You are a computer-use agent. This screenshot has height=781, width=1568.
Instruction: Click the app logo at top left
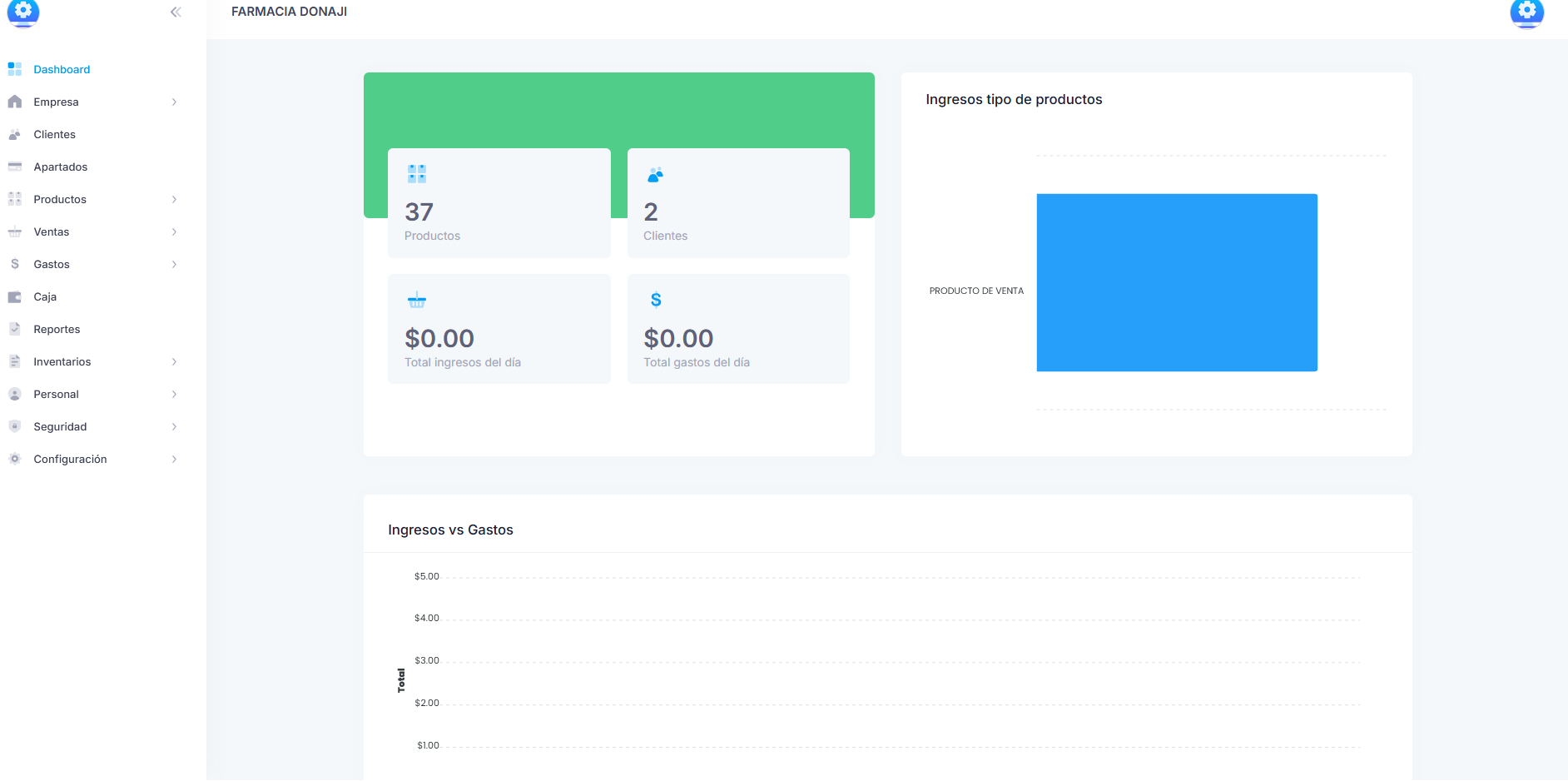click(x=23, y=12)
